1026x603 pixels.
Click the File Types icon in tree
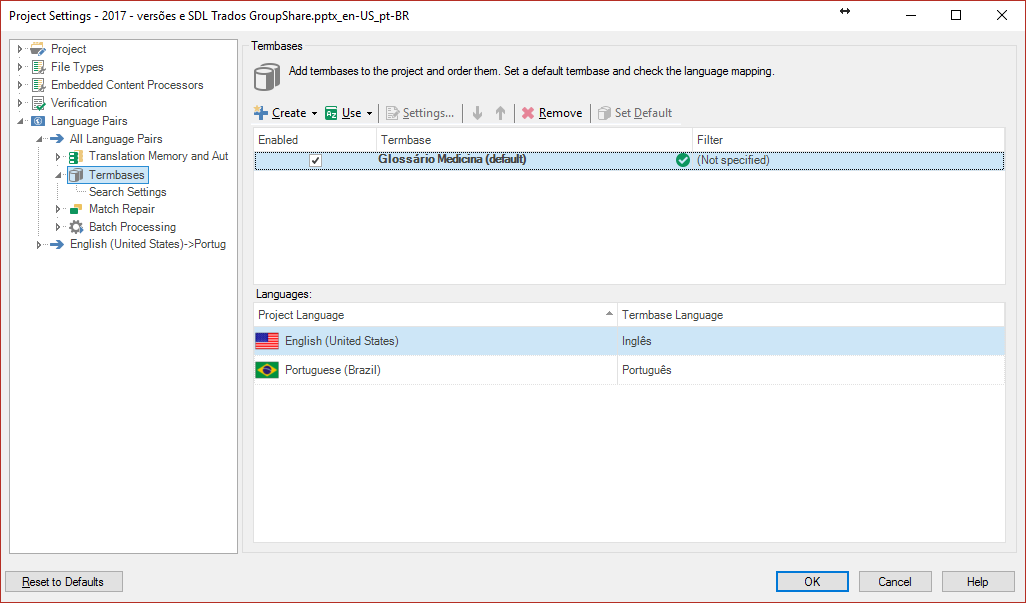coord(38,67)
